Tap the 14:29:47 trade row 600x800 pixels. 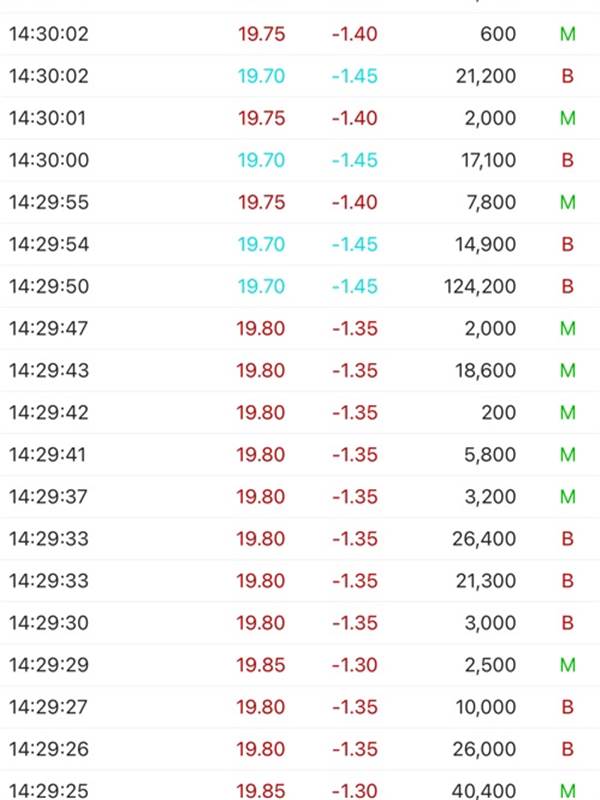click(300, 329)
